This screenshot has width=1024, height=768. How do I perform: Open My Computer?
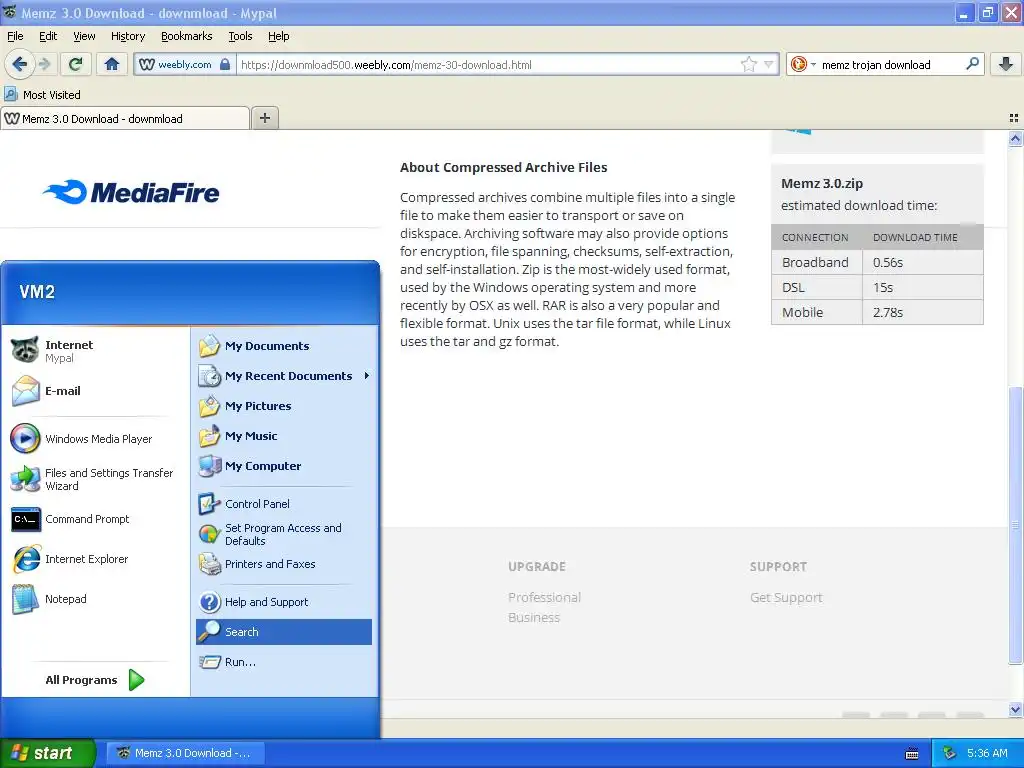click(x=283, y=466)
